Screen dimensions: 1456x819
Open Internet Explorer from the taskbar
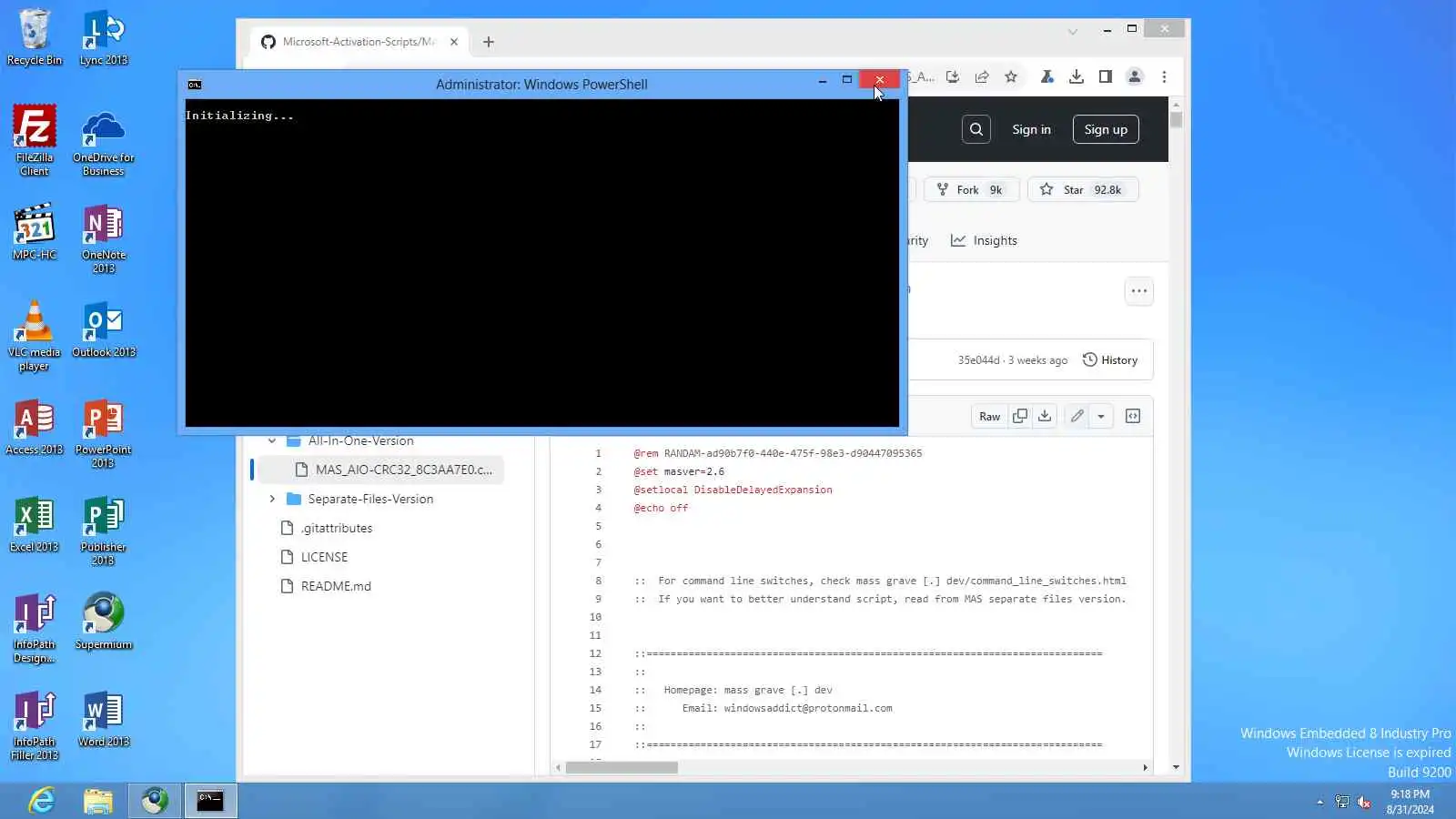click(x=42, y=801)
